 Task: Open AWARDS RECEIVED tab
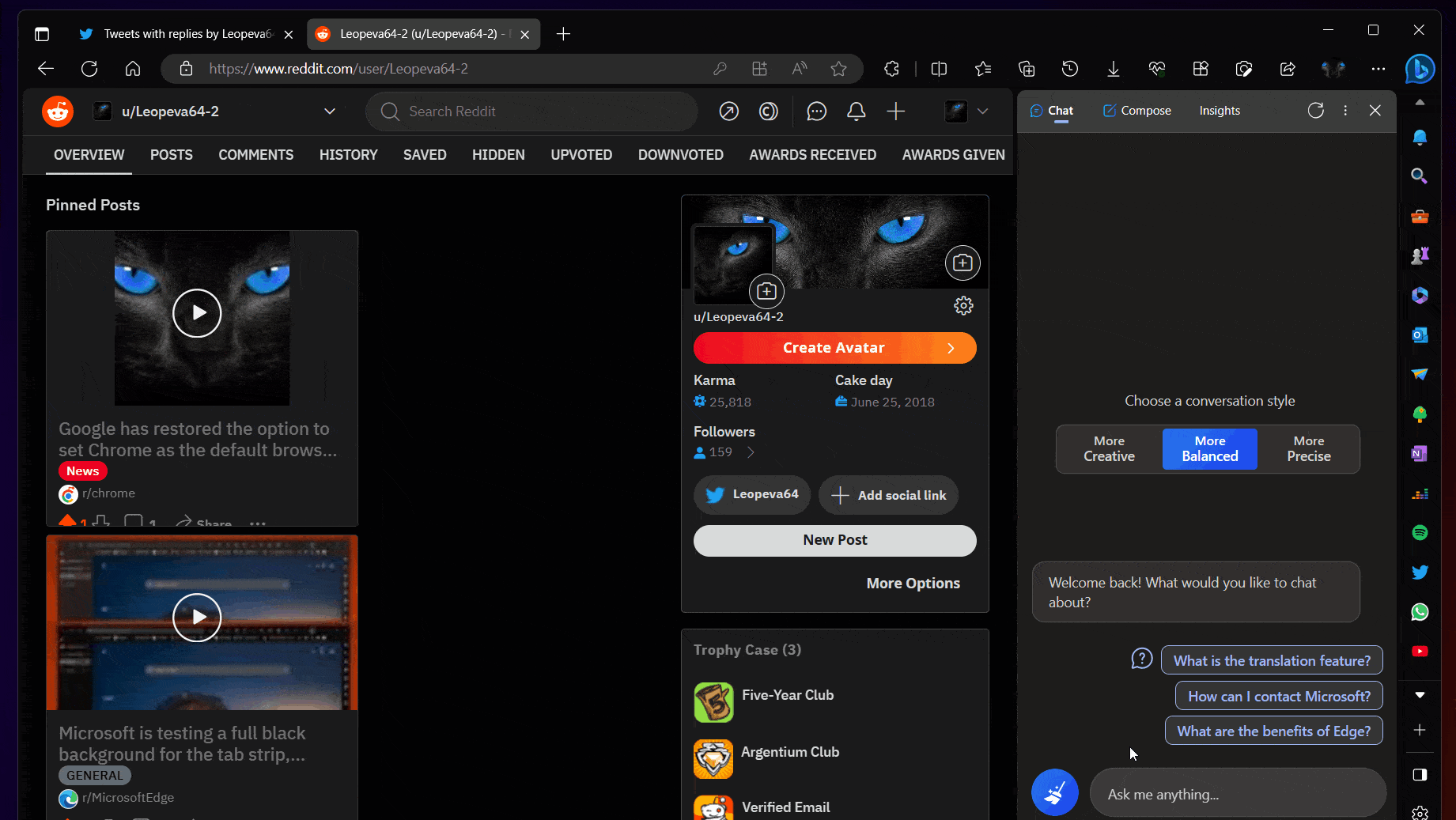[x=812, y=155]
